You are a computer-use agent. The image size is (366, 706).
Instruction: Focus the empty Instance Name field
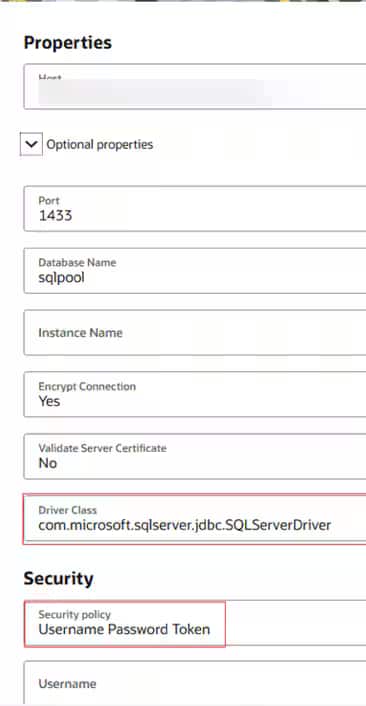(194, 333)
